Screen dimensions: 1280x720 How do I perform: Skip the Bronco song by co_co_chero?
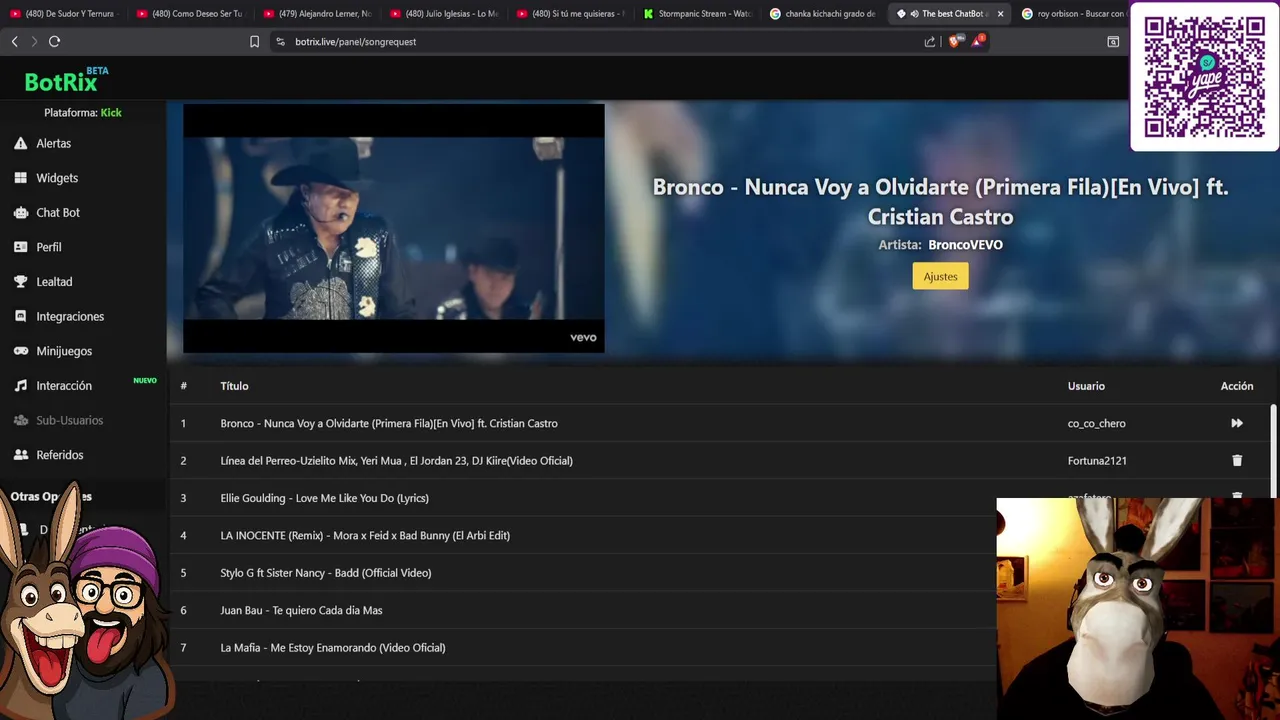(x=1237, y=423)
